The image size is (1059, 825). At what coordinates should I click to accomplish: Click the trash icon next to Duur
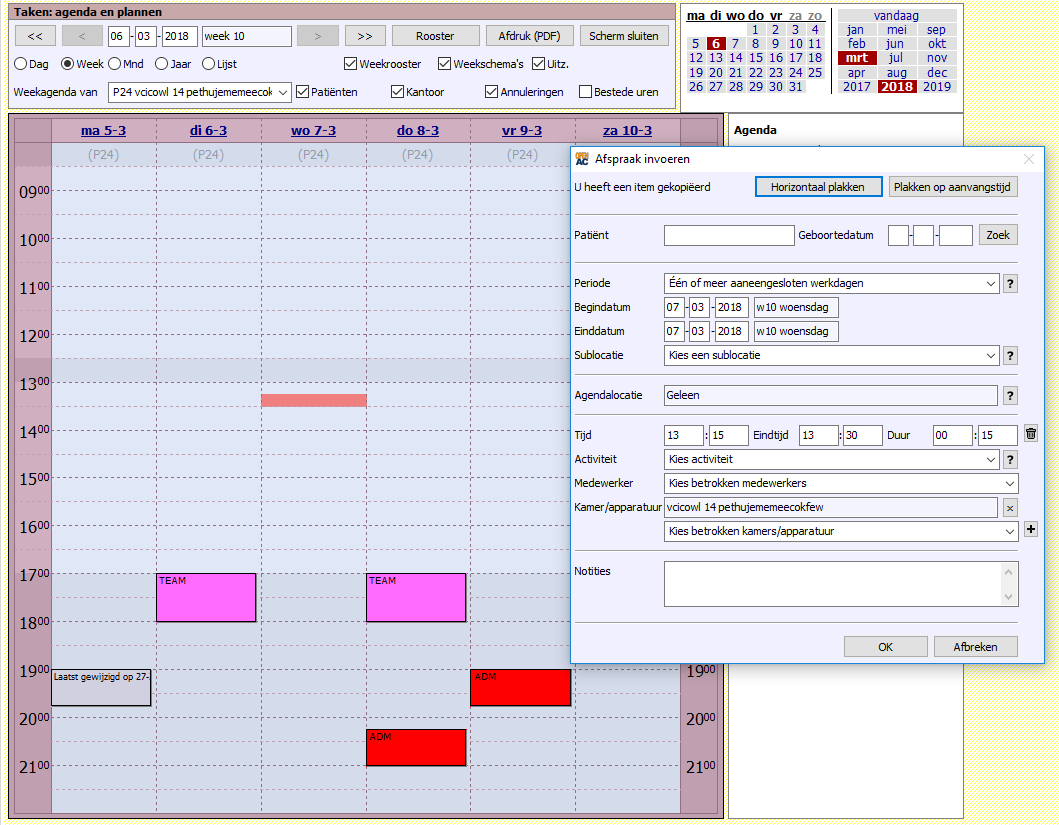tap(1031, 434)
